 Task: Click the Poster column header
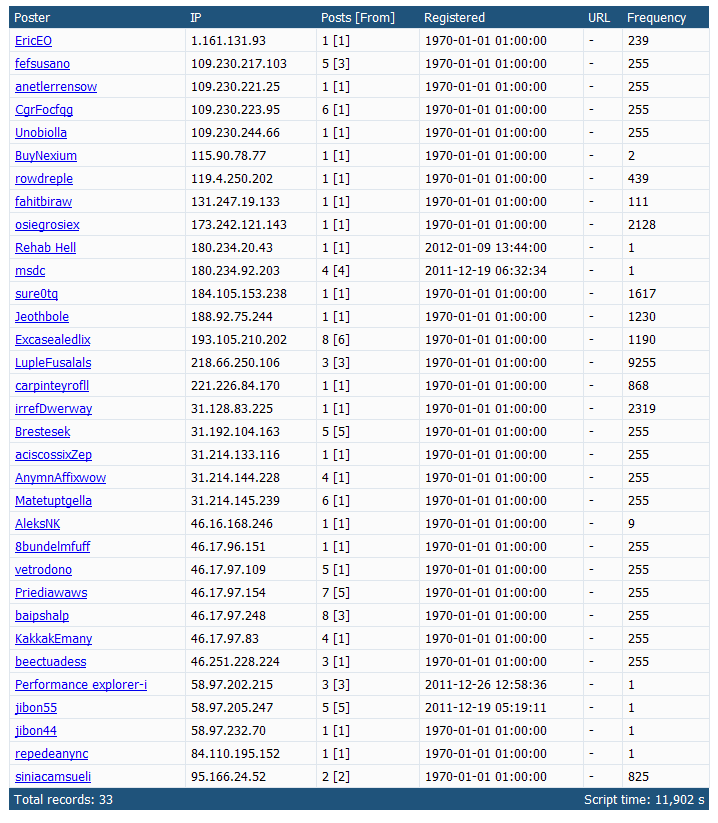click(32, 17)
